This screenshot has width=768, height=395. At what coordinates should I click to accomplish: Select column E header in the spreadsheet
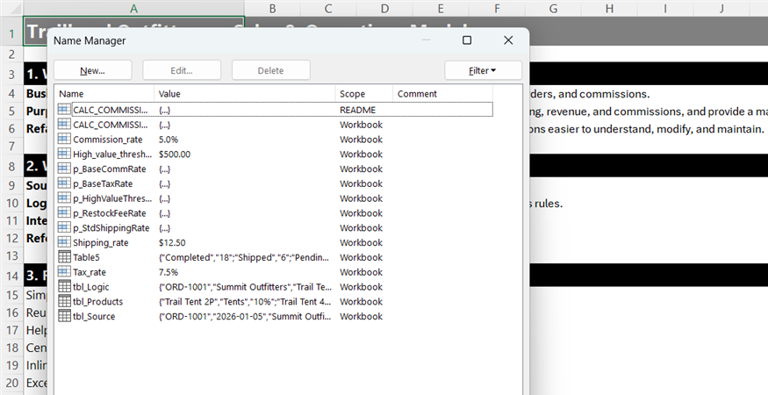pos(441,8)
